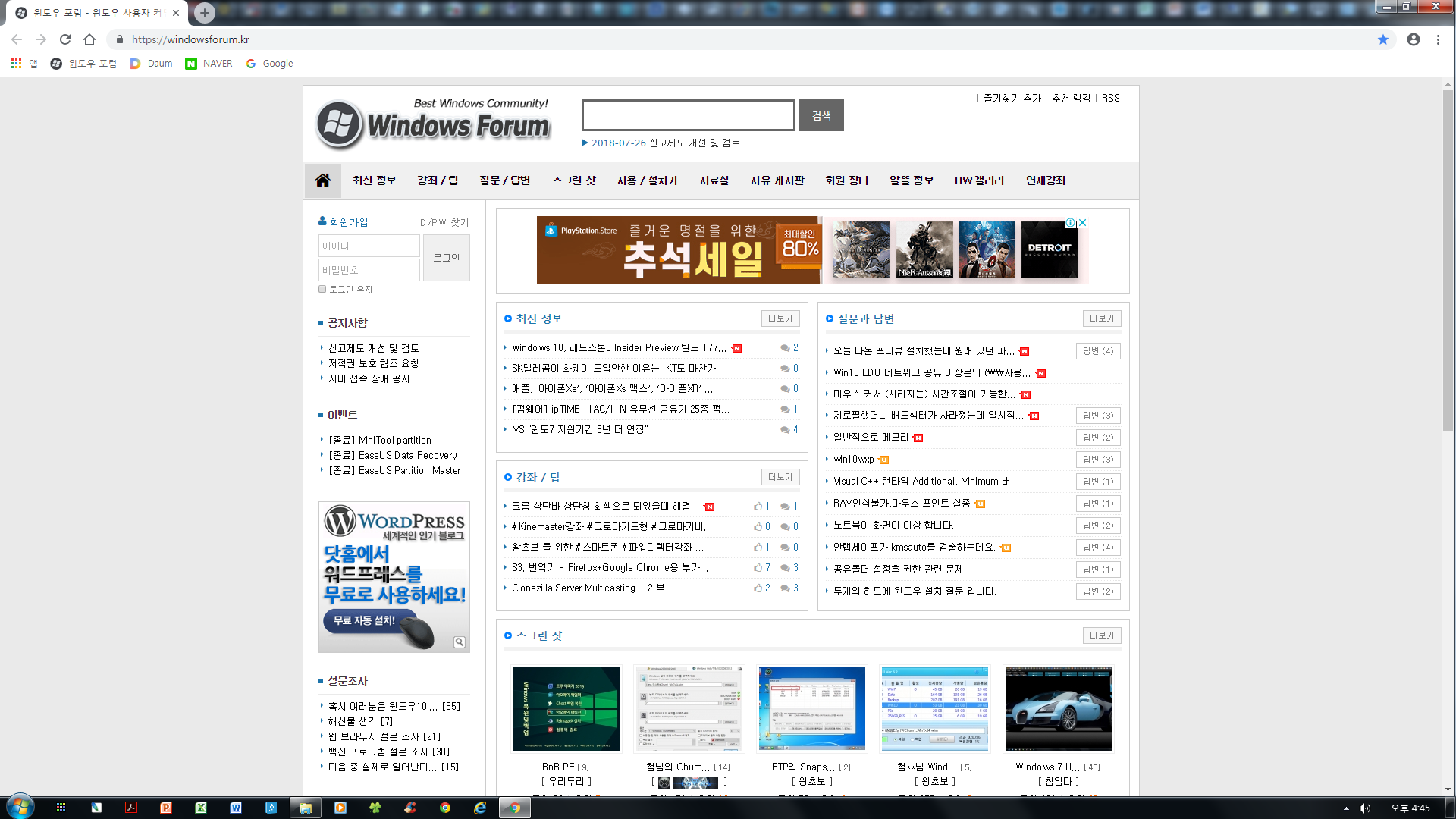Open the 스크린 샷 menu tab
Screen dimensions: 1456x819
[574, 180]
